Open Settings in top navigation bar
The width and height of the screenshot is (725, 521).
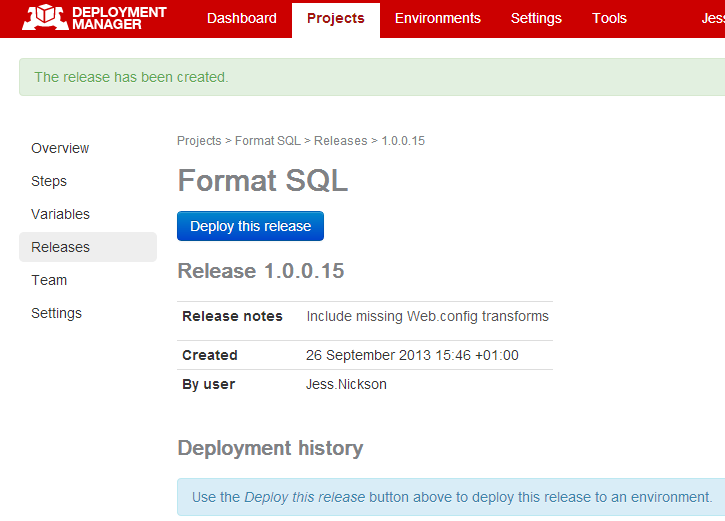click(535, 18)
